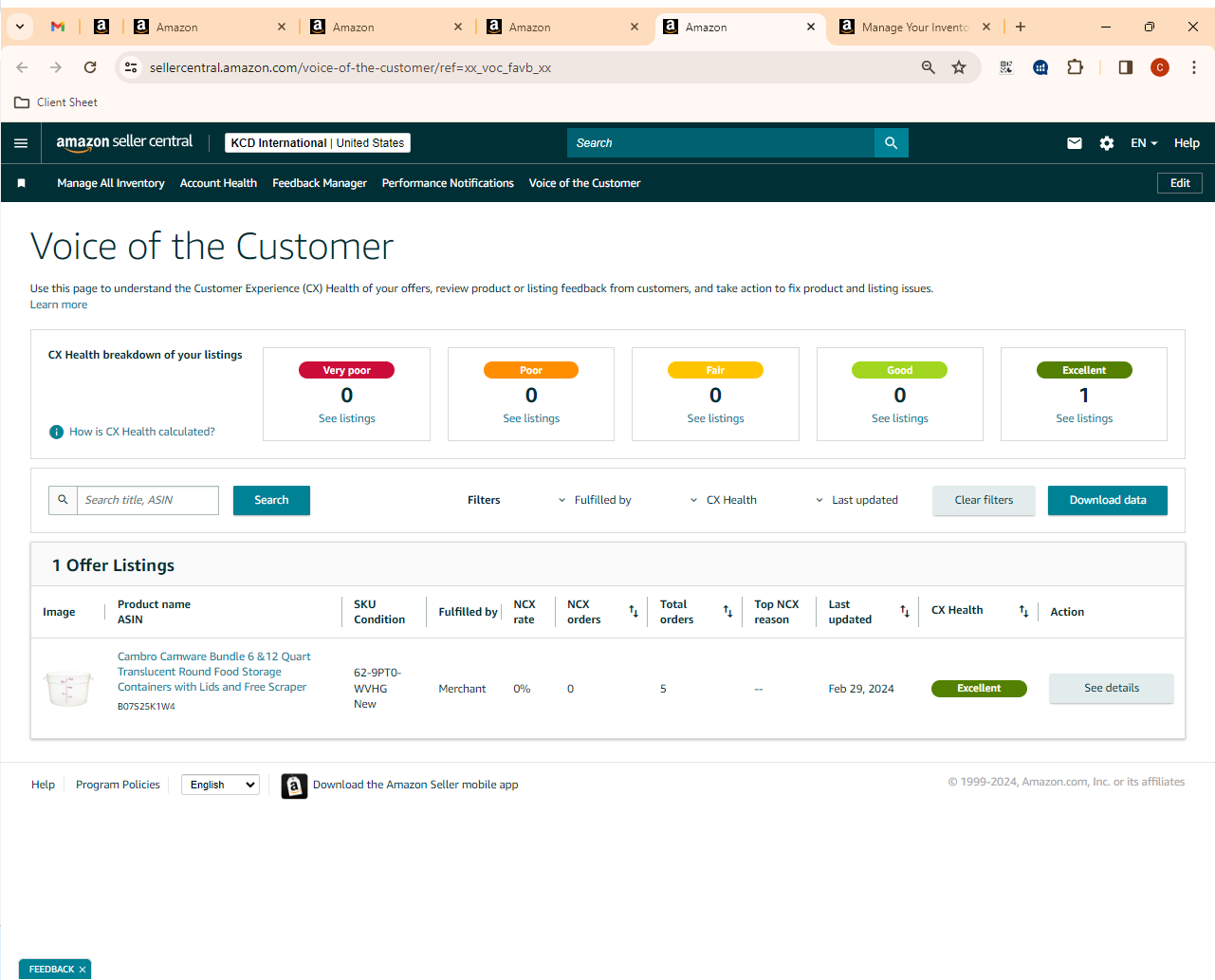View site information icon in the address bar
Screen dimensions: 1215x980
pos(132,67)
